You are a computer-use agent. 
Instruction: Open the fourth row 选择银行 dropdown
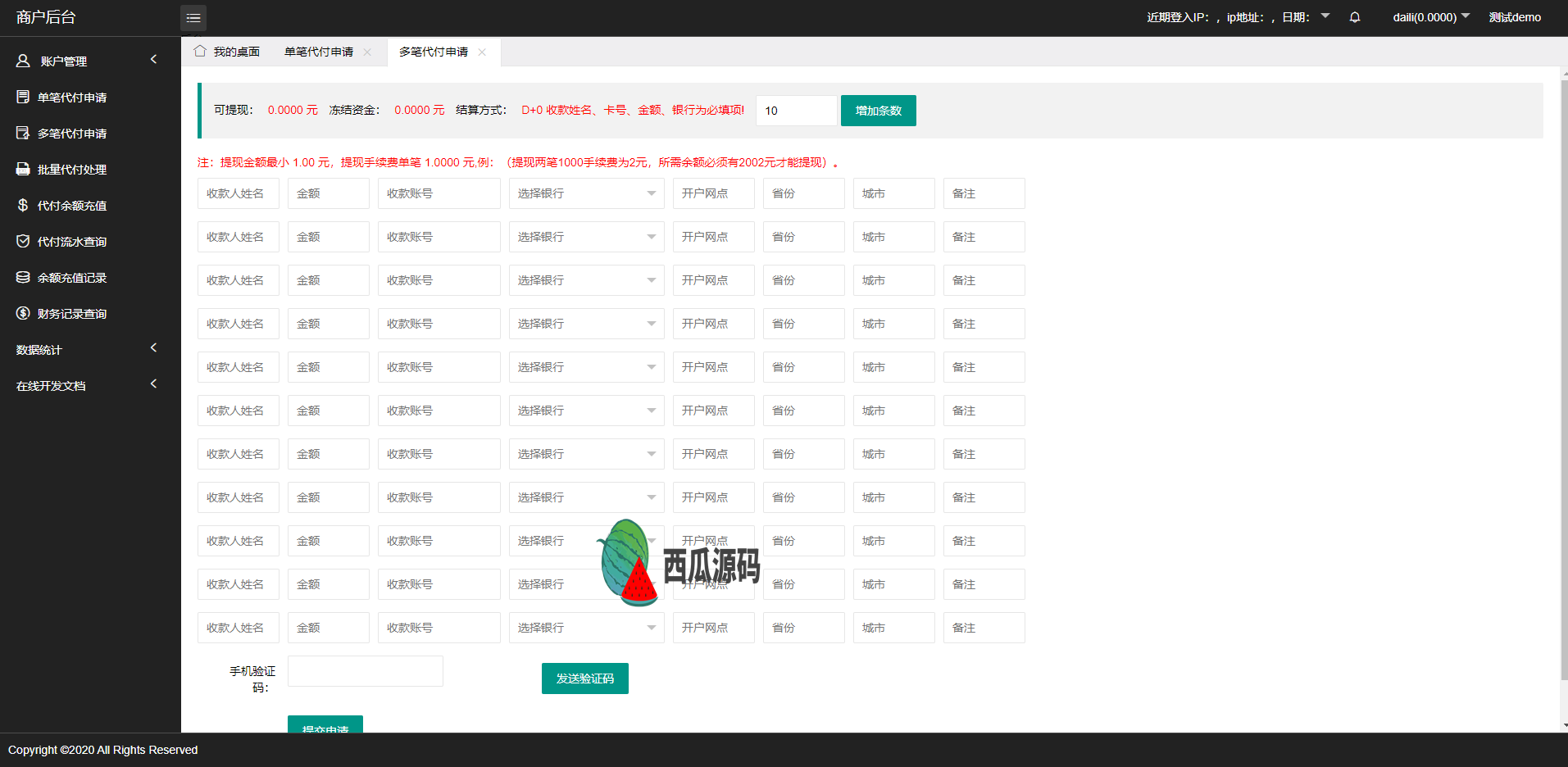coord(587,324)
